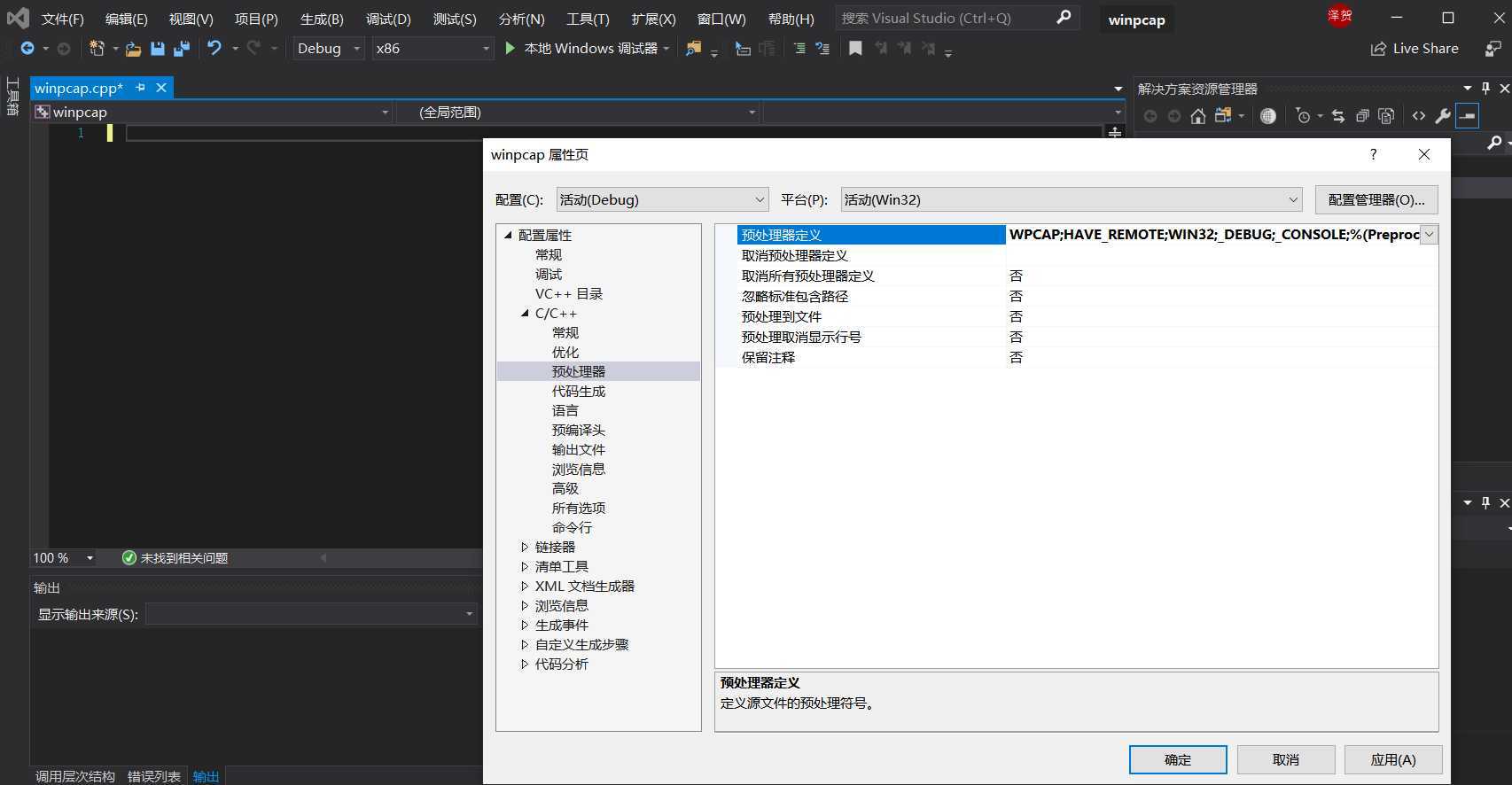
Task: Open the 编辑(E) menu
Action: 126,19
